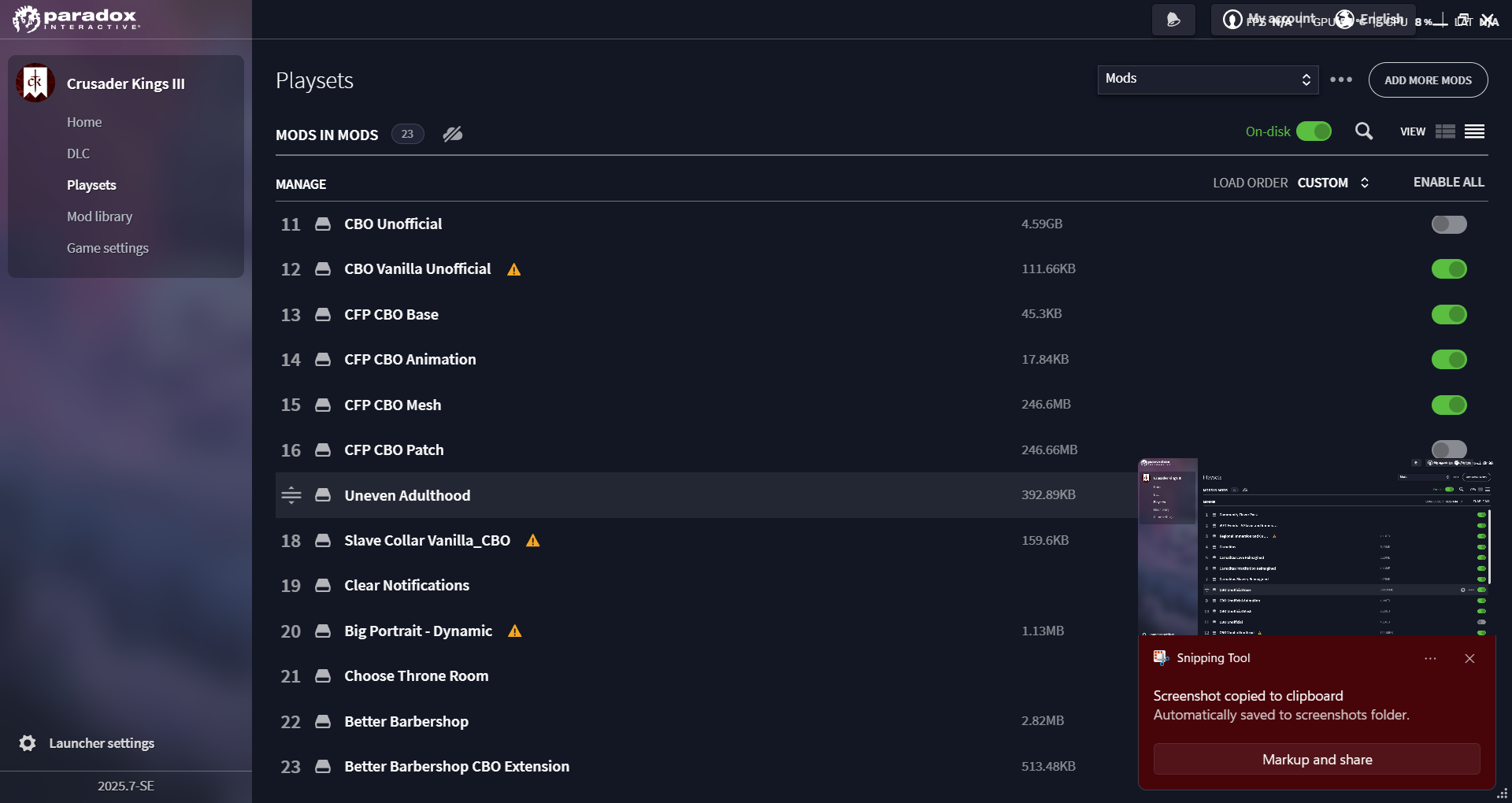1512x803 pixels.
Task: Click warning icon next to CBO Vanilla Unofficial
Action: (x=514, y=269)
